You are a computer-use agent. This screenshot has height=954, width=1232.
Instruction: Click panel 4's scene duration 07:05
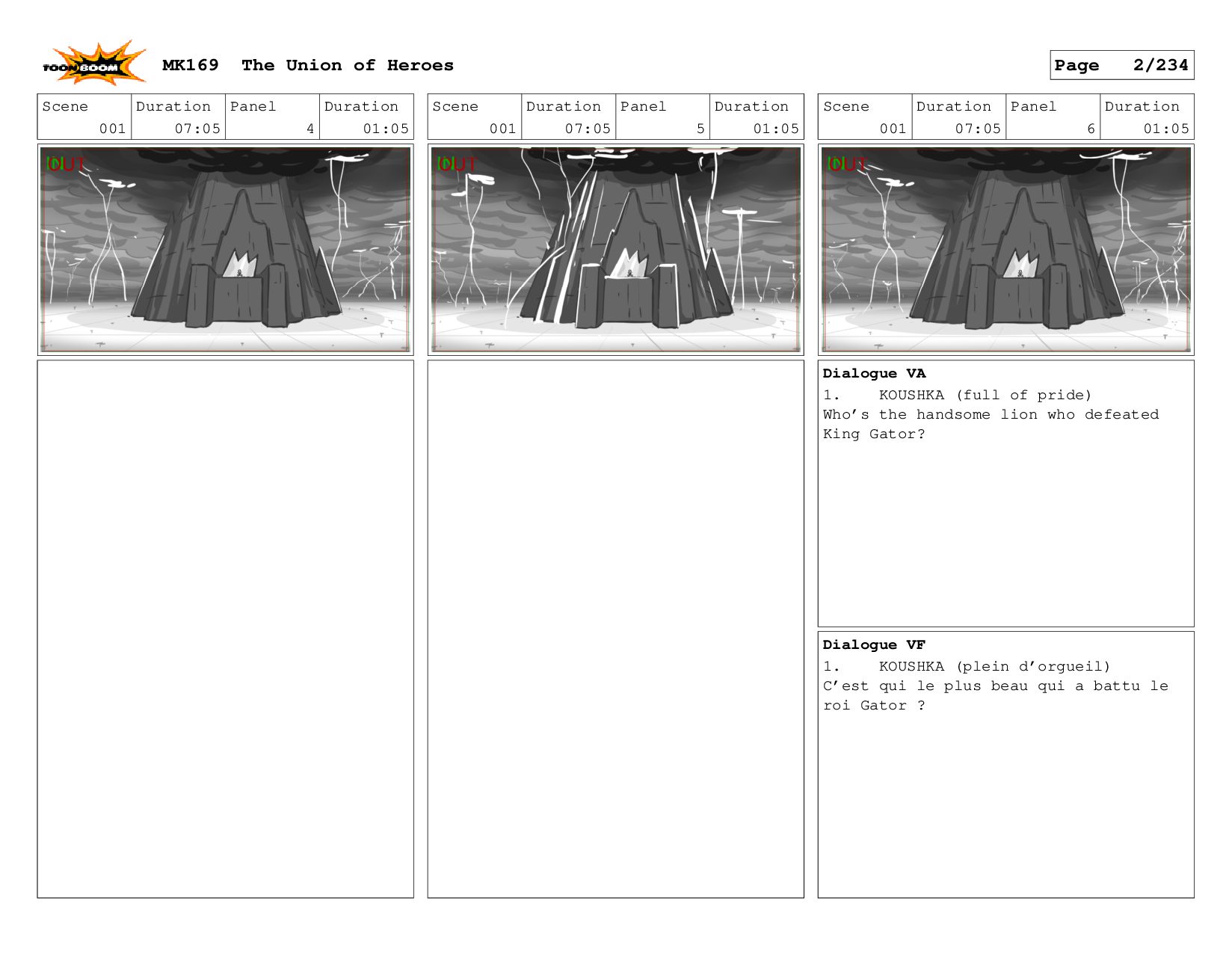point(197,129)
